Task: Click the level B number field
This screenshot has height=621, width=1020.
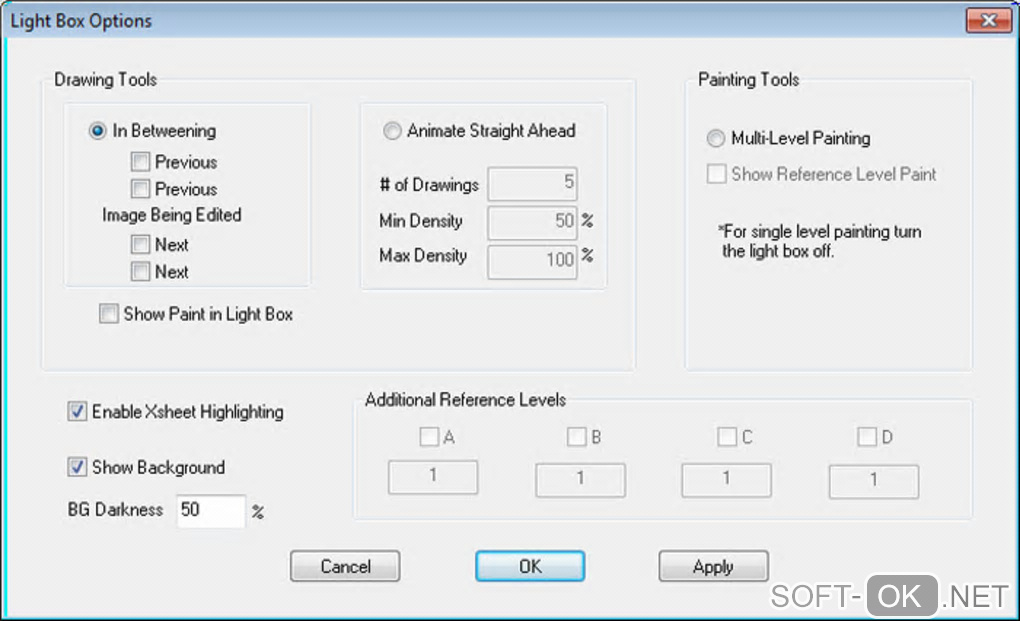Action: pos(580,480)
